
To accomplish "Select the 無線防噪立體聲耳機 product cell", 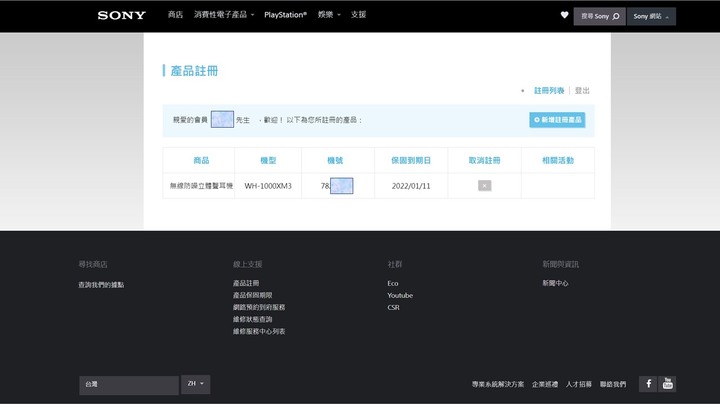I will tap(201, 186).
